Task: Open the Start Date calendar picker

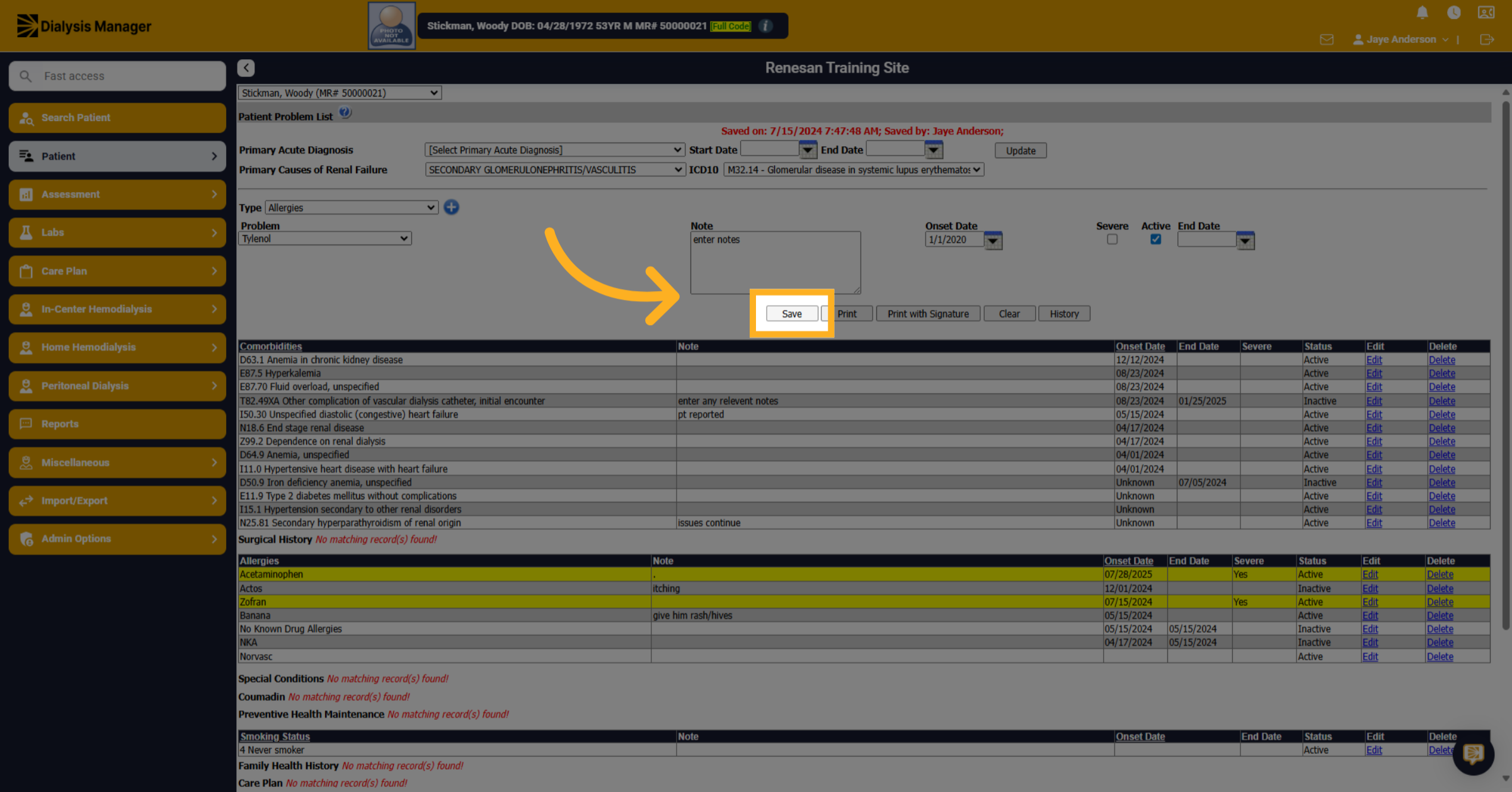Action: pyautogui.click(x=808, y=150)
